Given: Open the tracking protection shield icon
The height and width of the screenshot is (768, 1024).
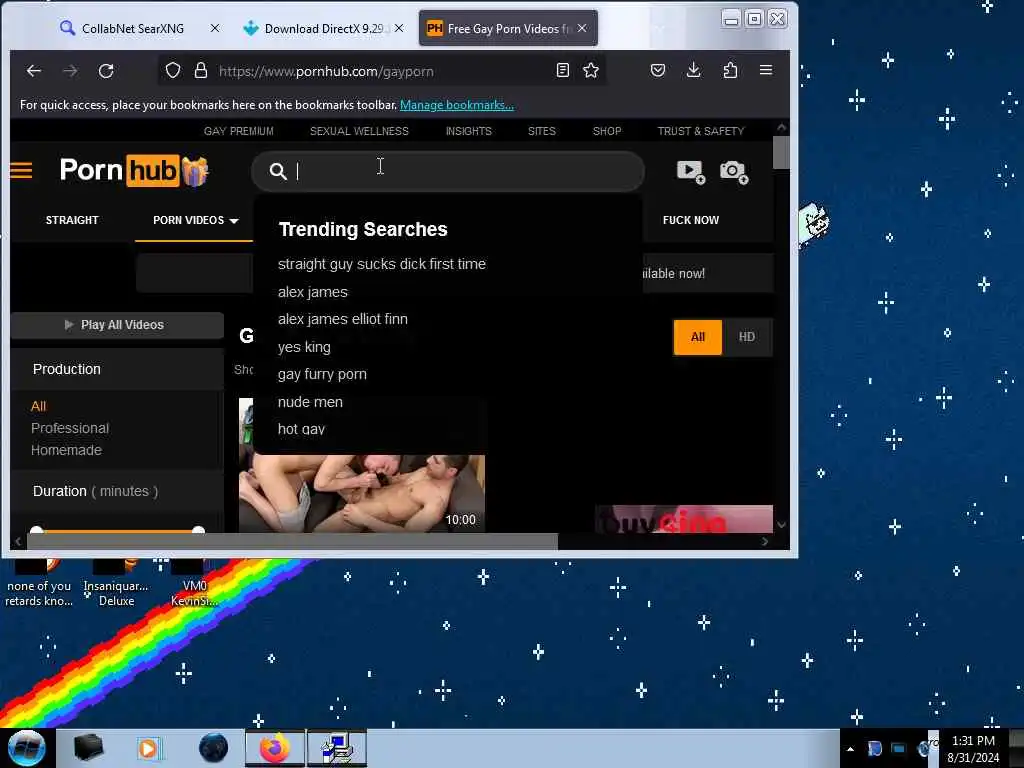Looking at the screenshot, I should [172, 71].
